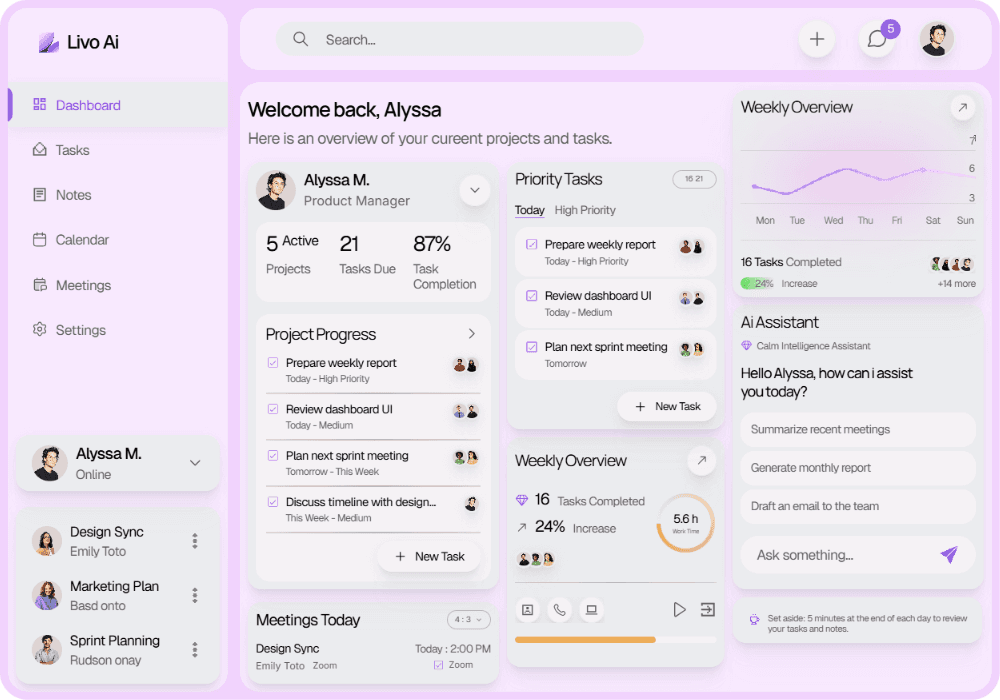
Task: Click the search magnifier icon
Action: tap(300, 40)
